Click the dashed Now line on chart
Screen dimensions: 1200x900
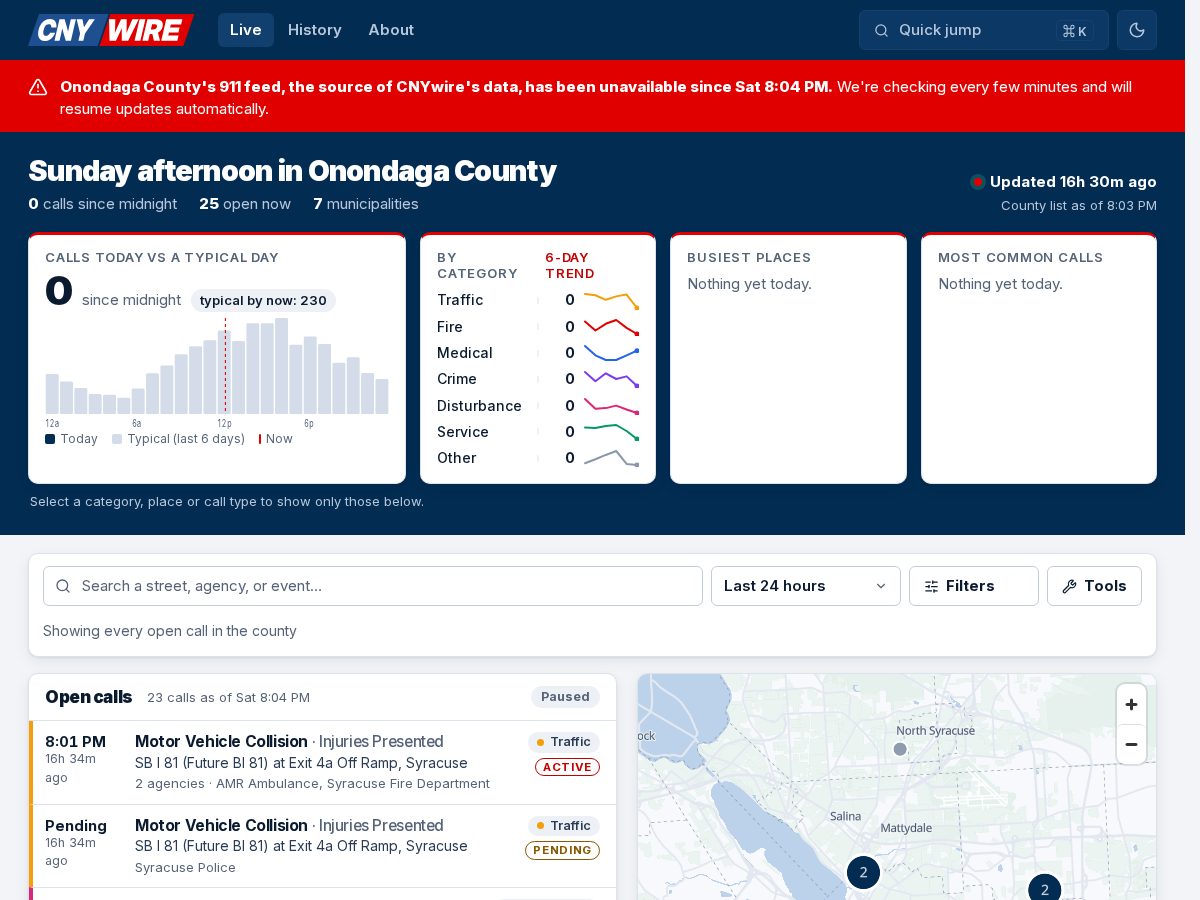coord(225,365)
